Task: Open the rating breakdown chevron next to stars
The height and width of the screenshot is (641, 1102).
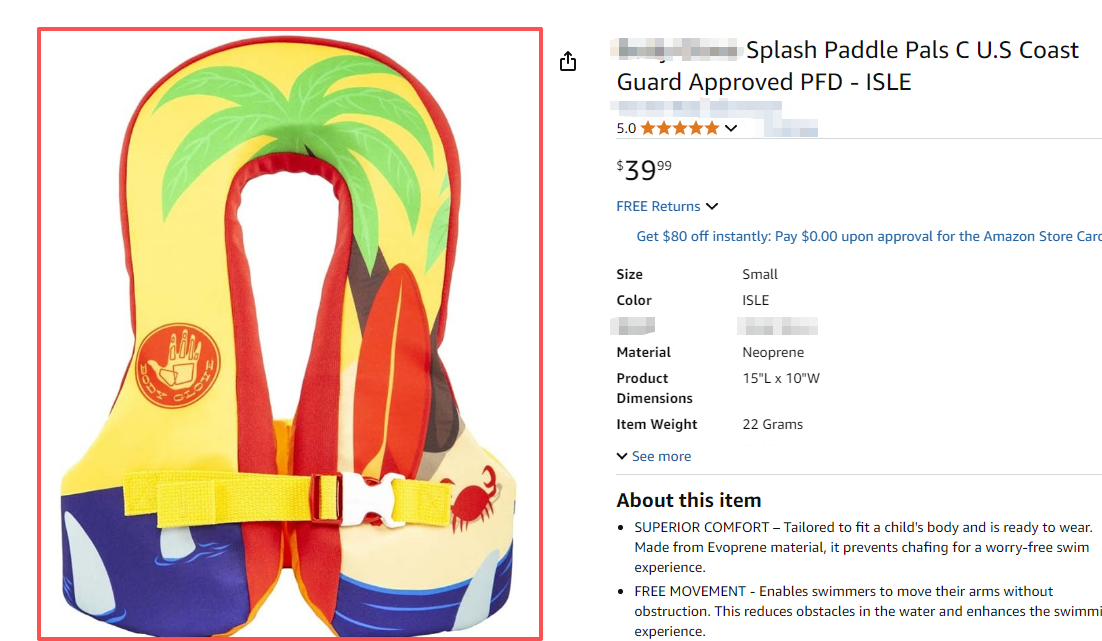Action: coord(731,128)
